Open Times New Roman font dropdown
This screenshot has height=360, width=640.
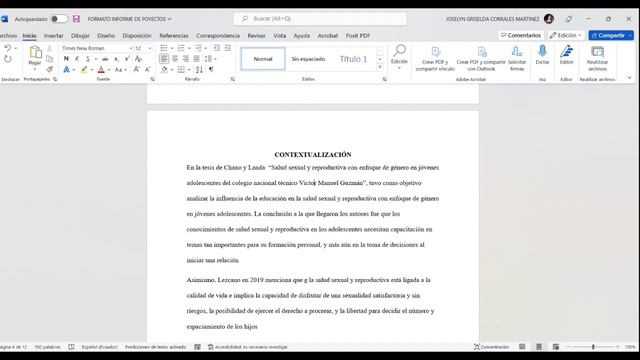pos(131,48)
